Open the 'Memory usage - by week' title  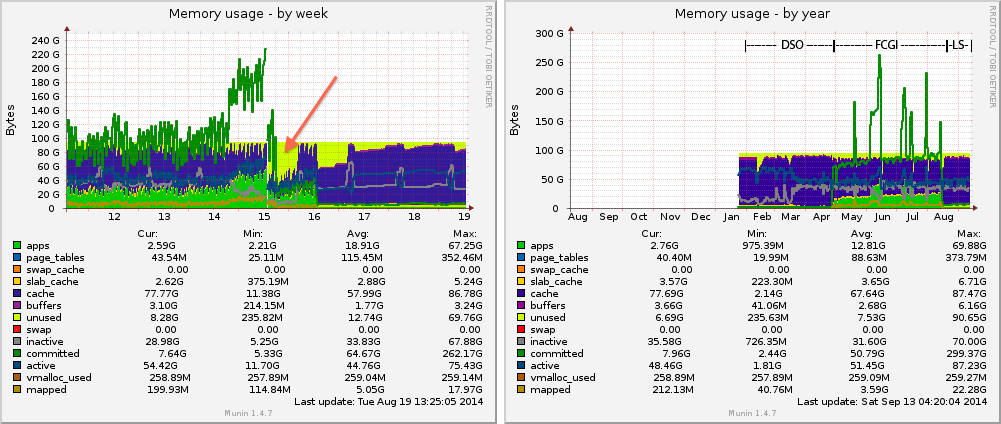coord(248,13)
